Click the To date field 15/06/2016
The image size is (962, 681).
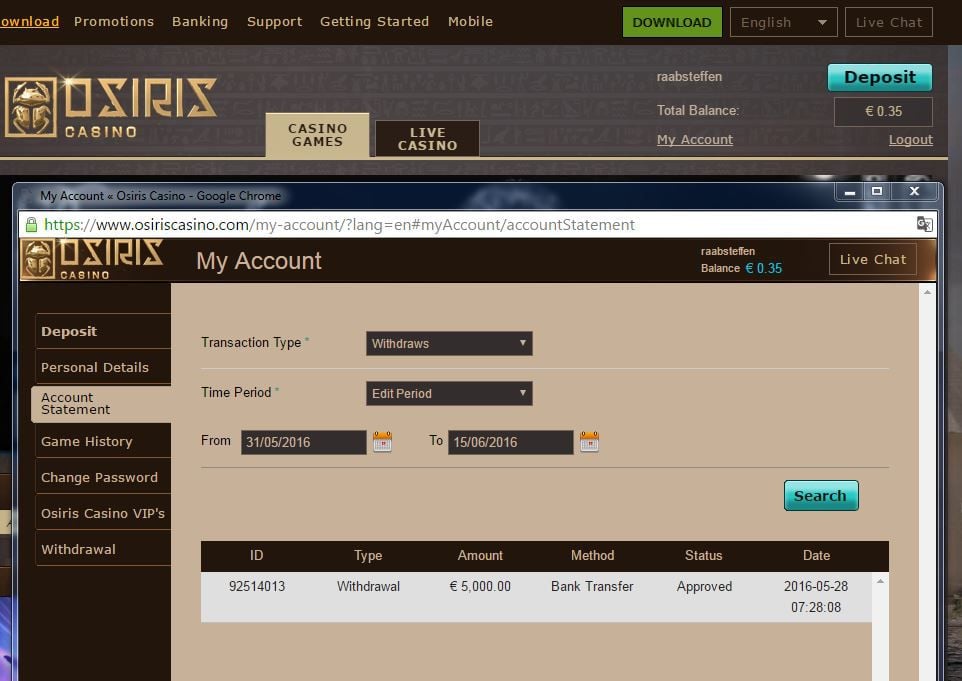click(x=510, y=442)
